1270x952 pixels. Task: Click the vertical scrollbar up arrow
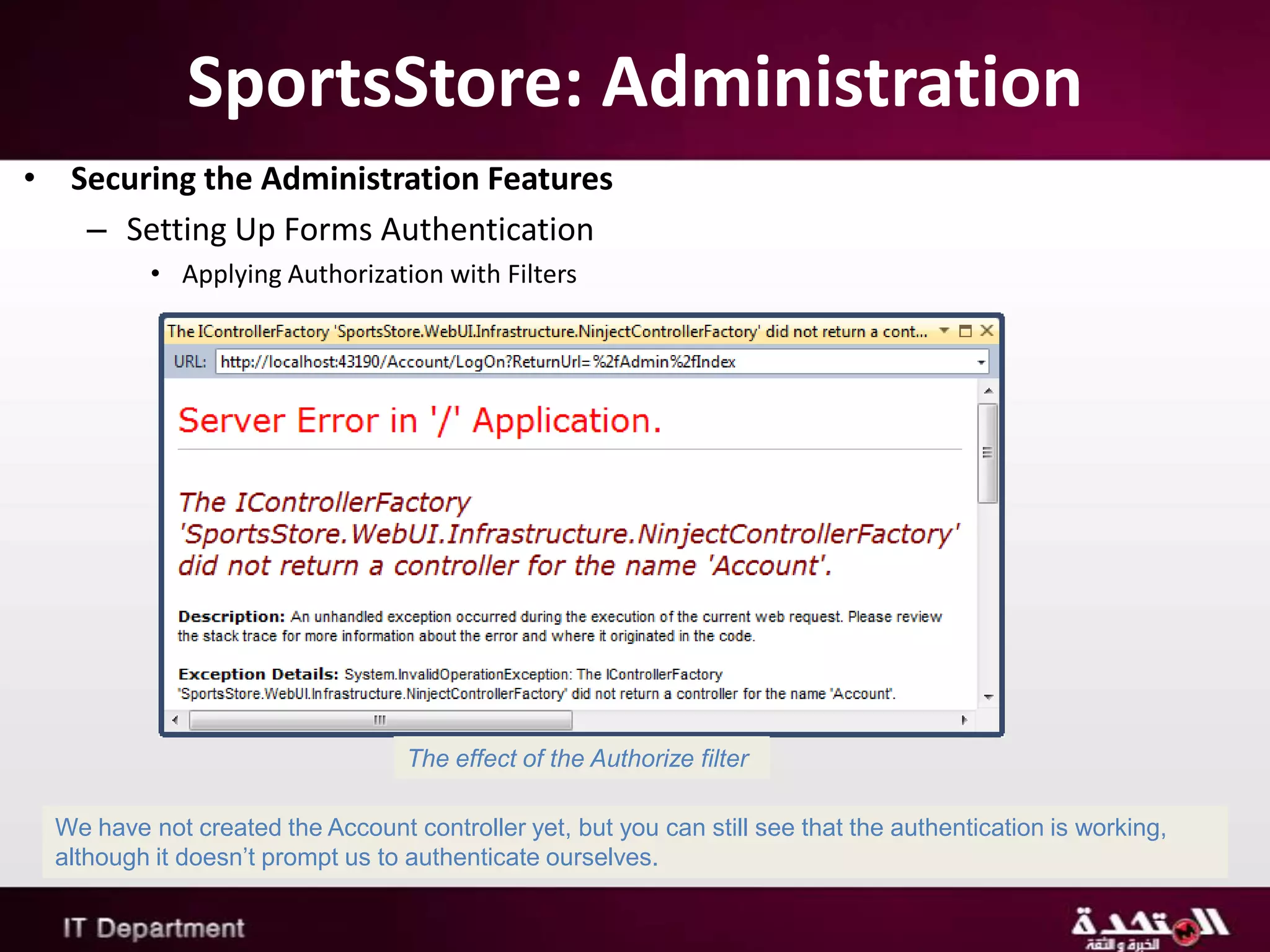[x=988, y=390]
